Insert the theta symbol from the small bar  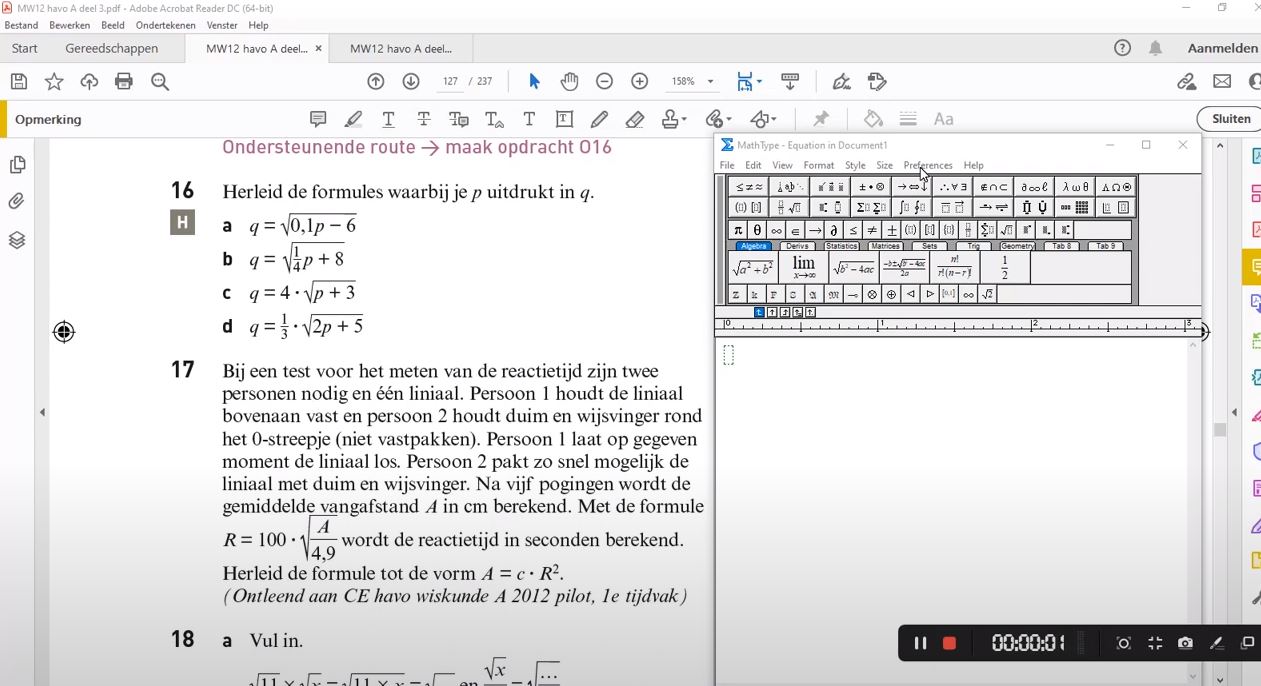coord(757,231)
